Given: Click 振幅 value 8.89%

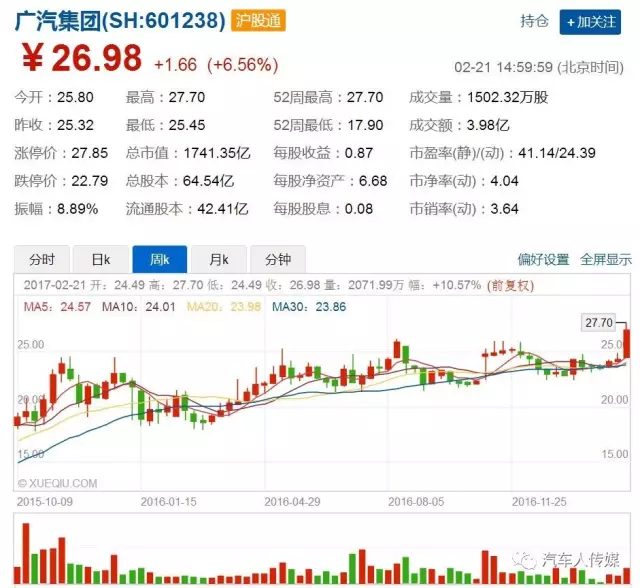Looking at the screenshot, I should coord(78,209).
